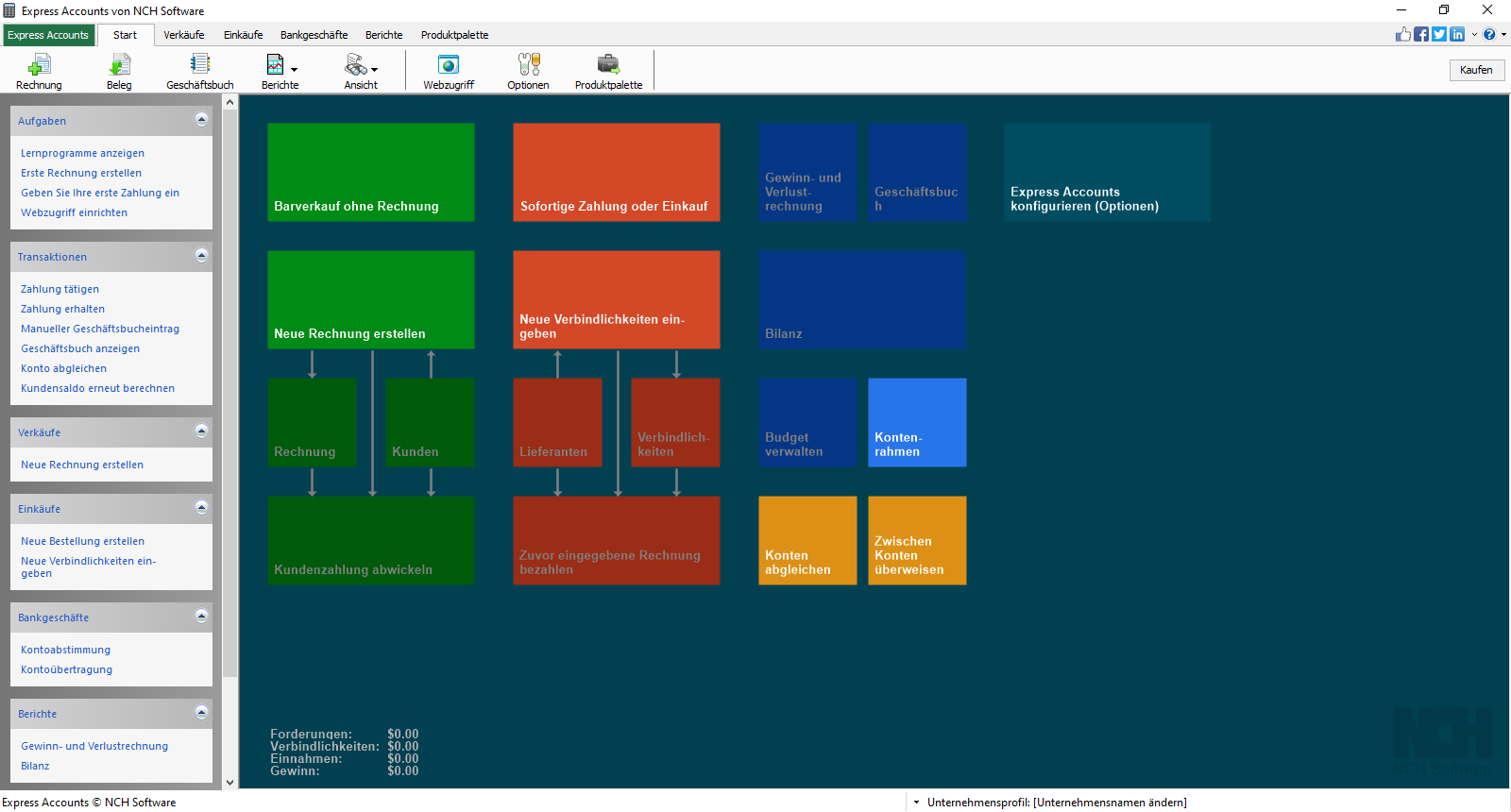The image size is (1511, 812).
Task: Click the Neue Rechnung erstellen green tile
Action: pyautogui.click(x=371, y=299)
